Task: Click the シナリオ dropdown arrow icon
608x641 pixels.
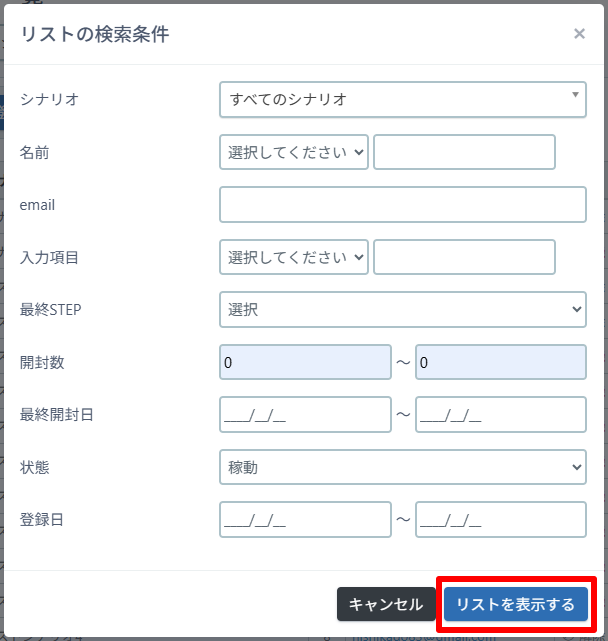Action: click(575, 95)
